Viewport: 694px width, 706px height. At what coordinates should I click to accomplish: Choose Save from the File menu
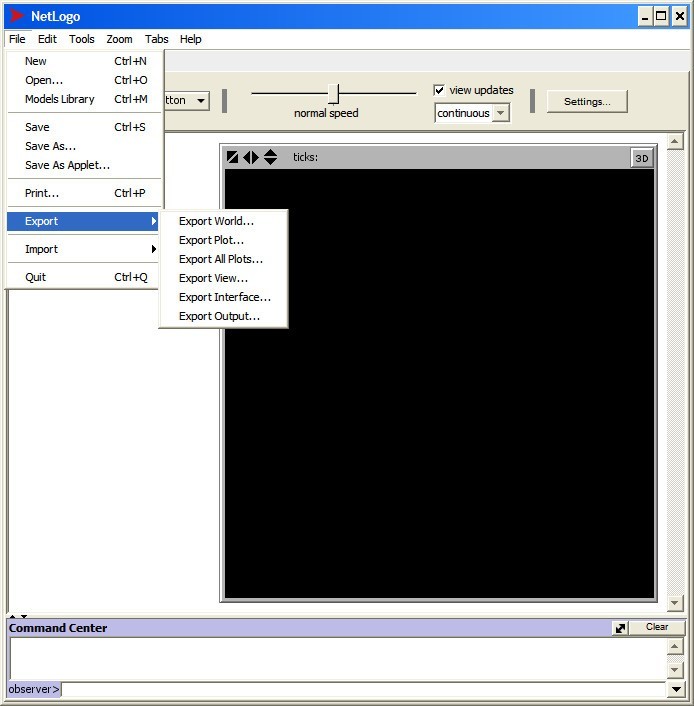(84, 127)
